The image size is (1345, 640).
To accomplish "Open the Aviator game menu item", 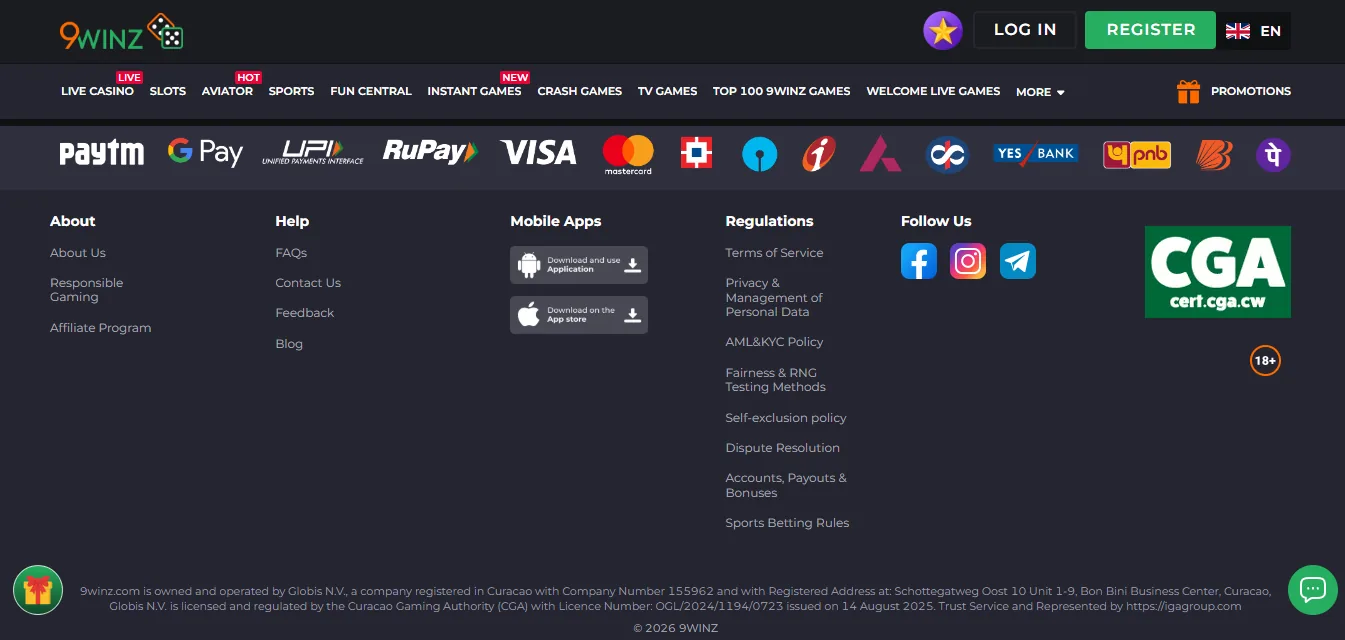I will [x=227, y=91].
